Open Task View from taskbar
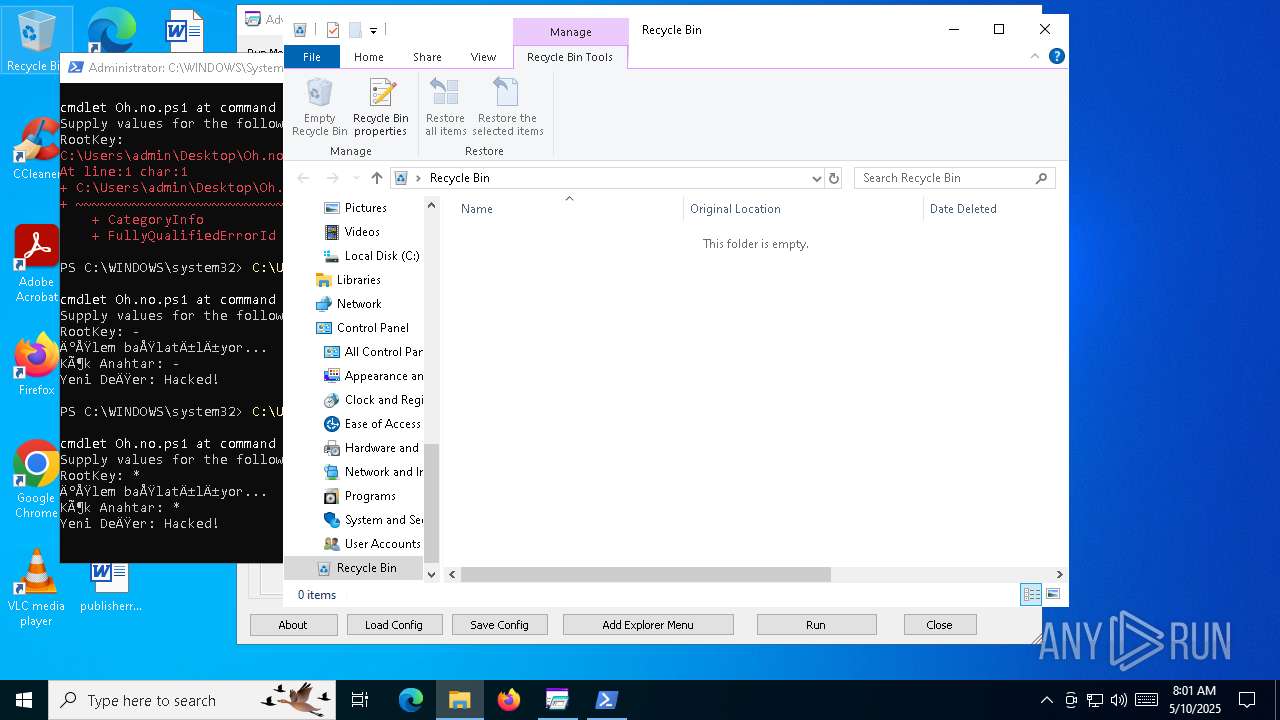Viewport: 1280px width, 720px height. point(360,700)
